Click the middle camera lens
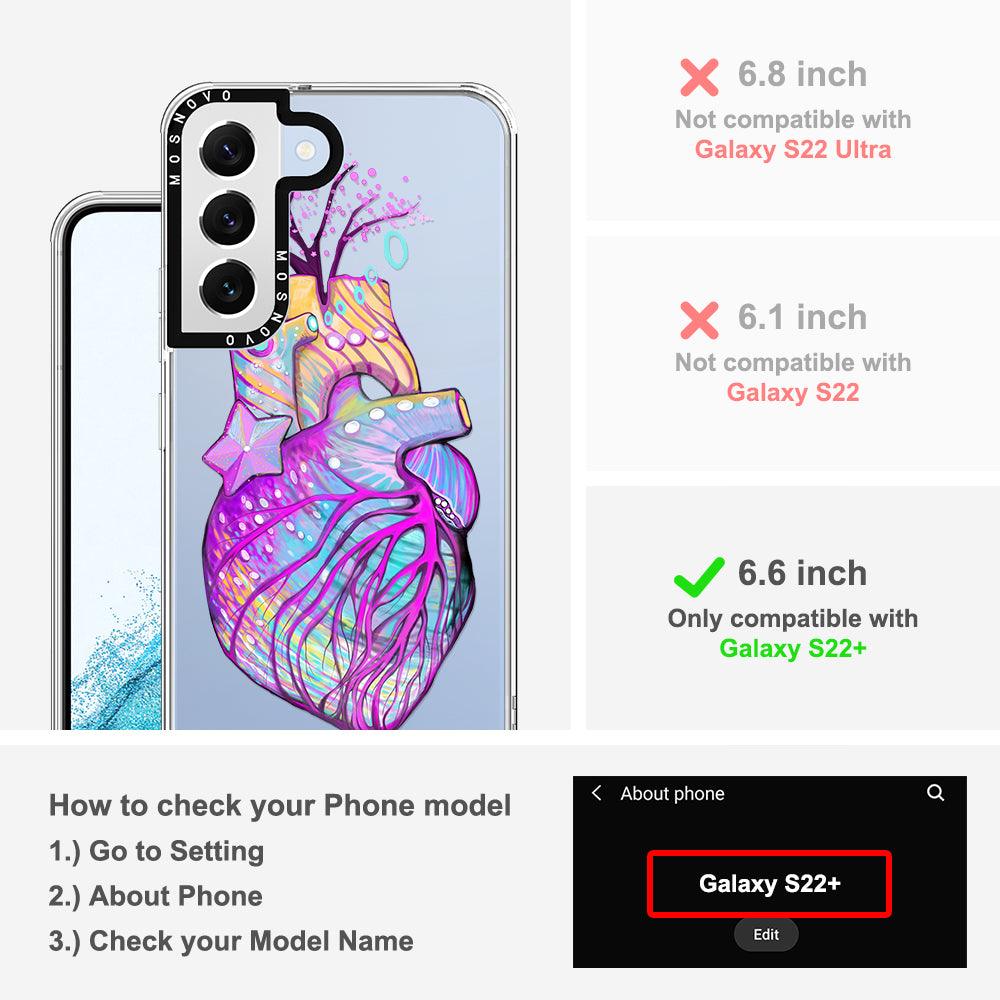 (228, 219)
